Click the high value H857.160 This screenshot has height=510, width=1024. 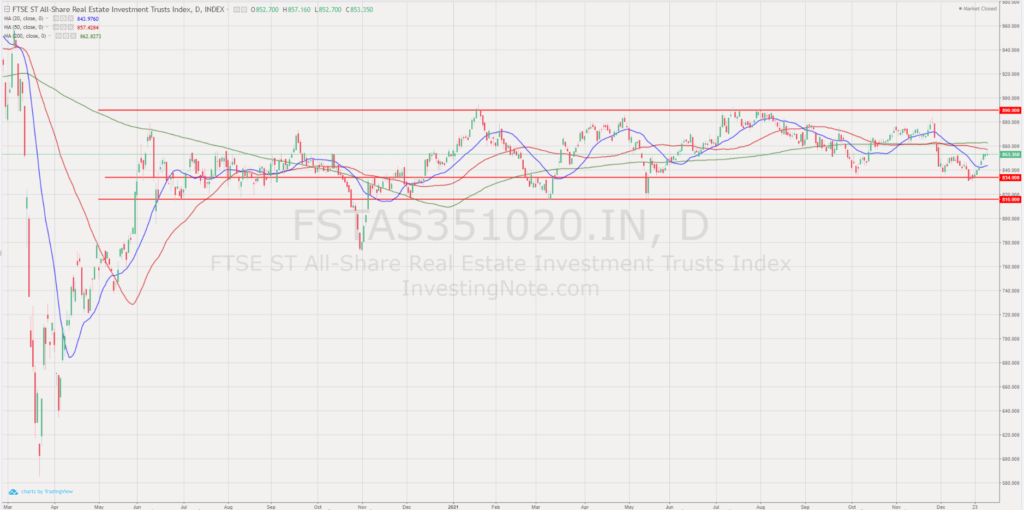point(296,10)
